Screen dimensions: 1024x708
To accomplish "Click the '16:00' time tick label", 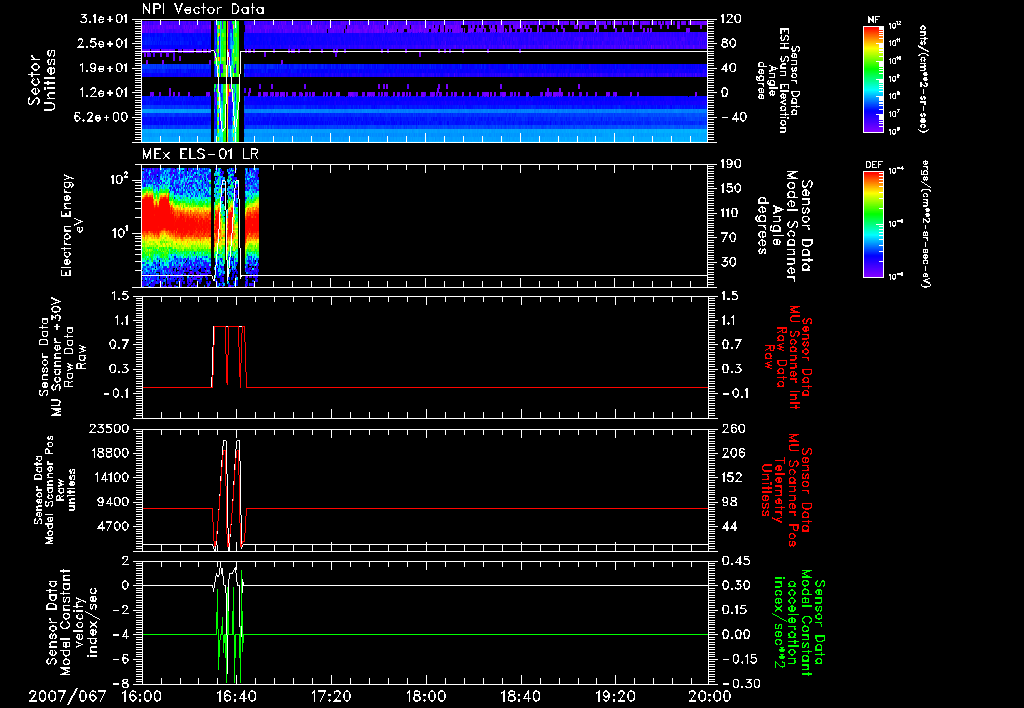I will click(142, 696).
